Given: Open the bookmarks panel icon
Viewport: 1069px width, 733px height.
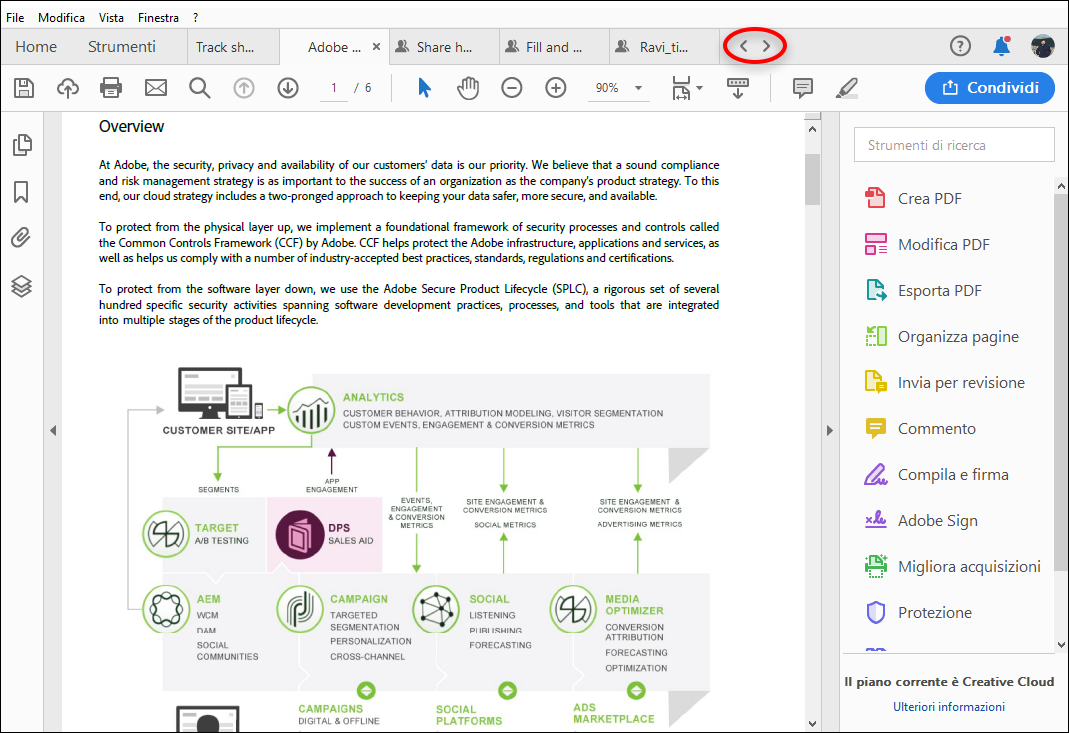Looking at the screenshot, I should coord(21,192).
